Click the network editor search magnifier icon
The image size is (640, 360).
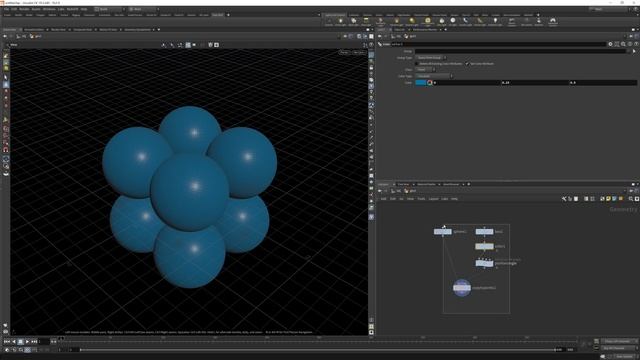[x=631, y=199]
